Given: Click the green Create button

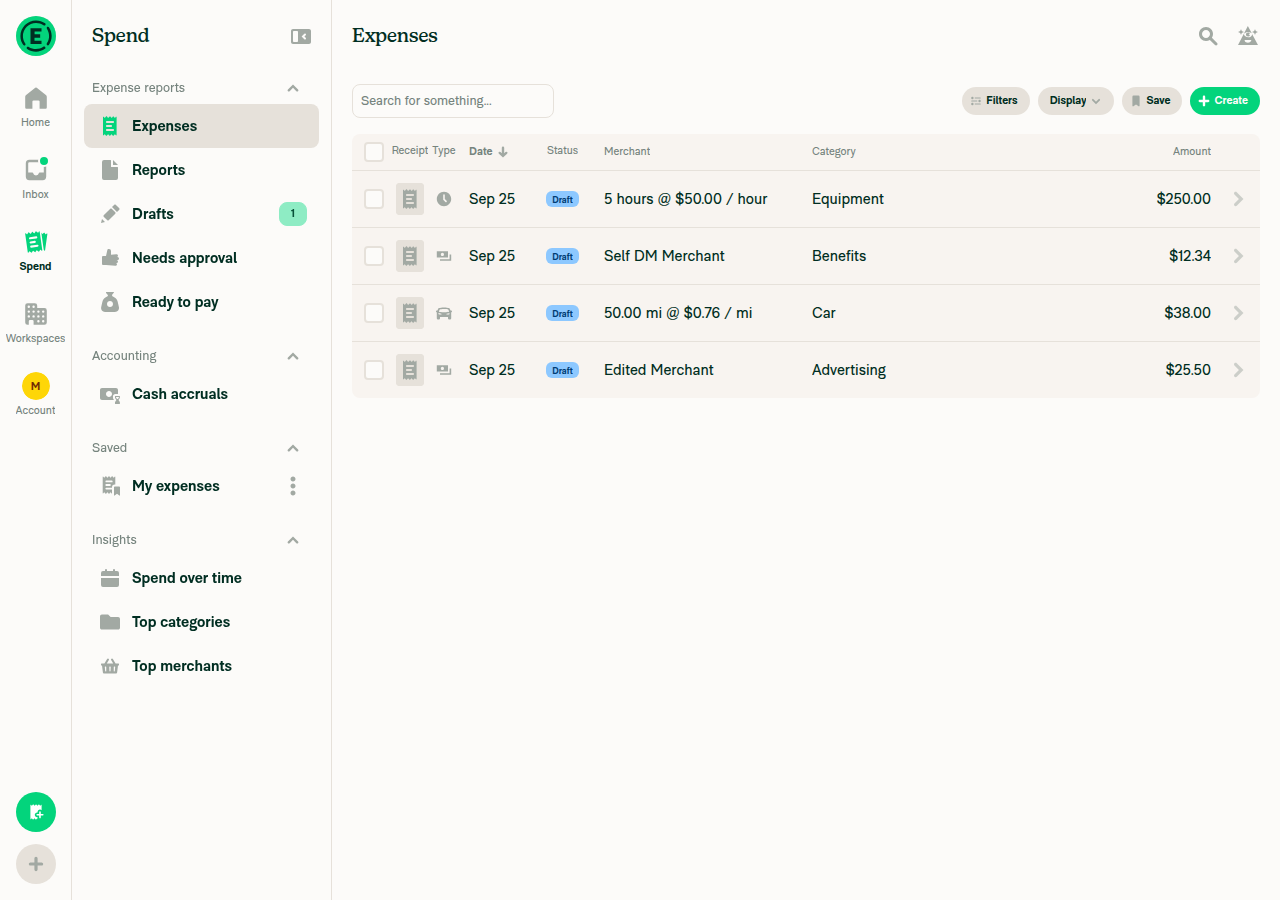Looking at the screenshot, I should point(1224,101).
